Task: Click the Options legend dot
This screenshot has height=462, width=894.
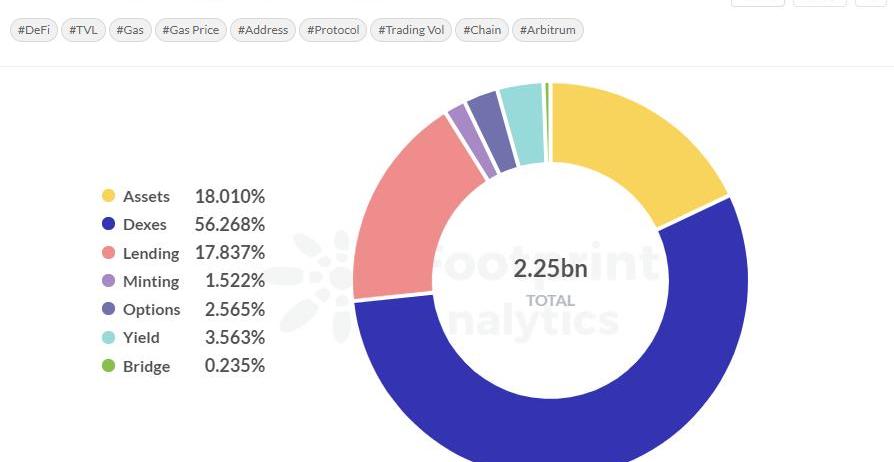Action: 109,310
